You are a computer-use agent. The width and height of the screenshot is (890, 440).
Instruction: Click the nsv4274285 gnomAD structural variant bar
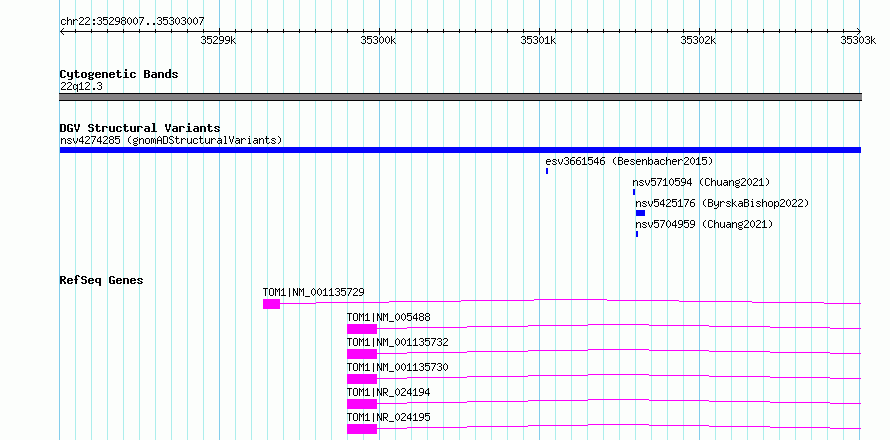pos(460,150)
